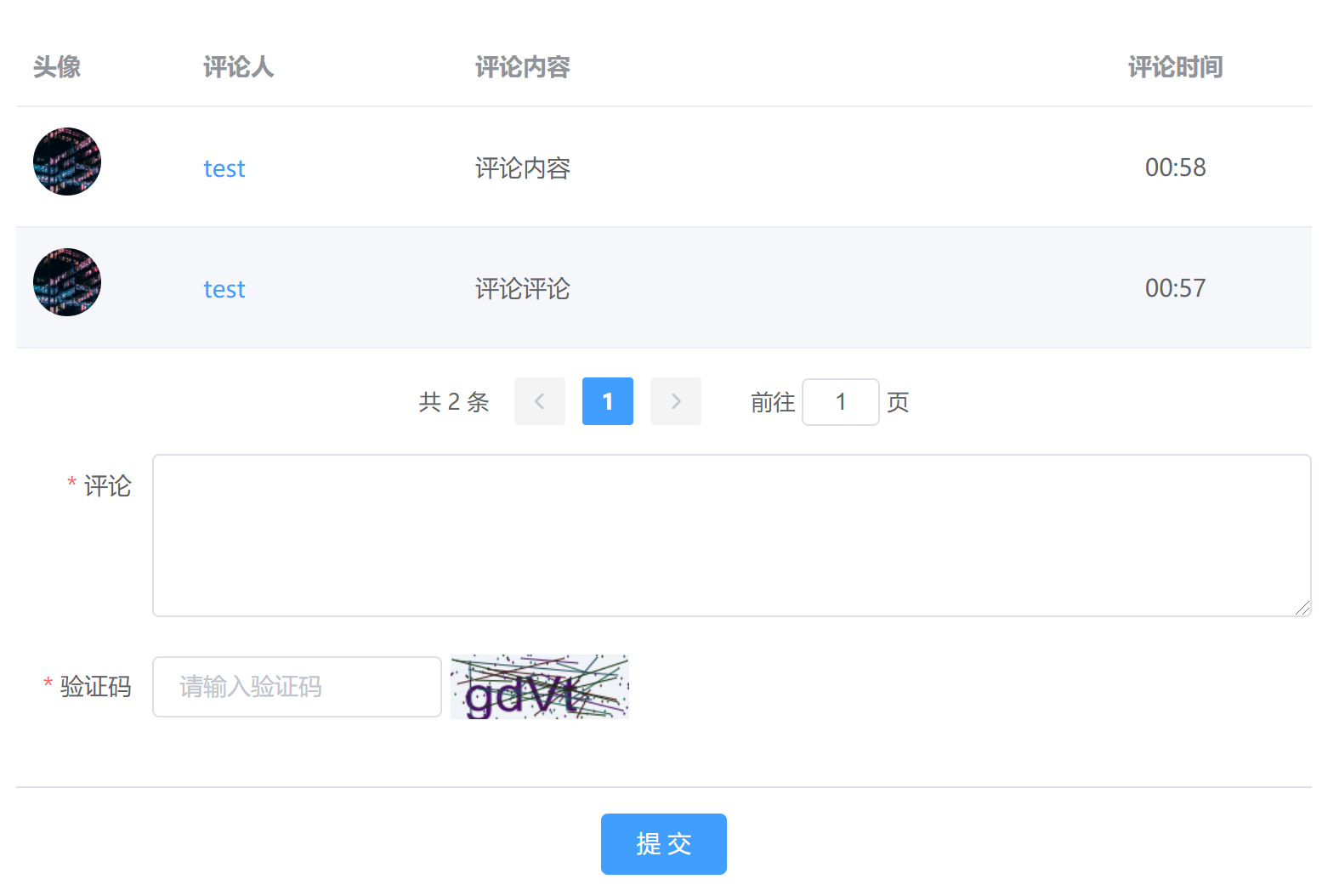1339x896 pixels.
Task: Refresh the gdVt captcha image
Action: 539,687
